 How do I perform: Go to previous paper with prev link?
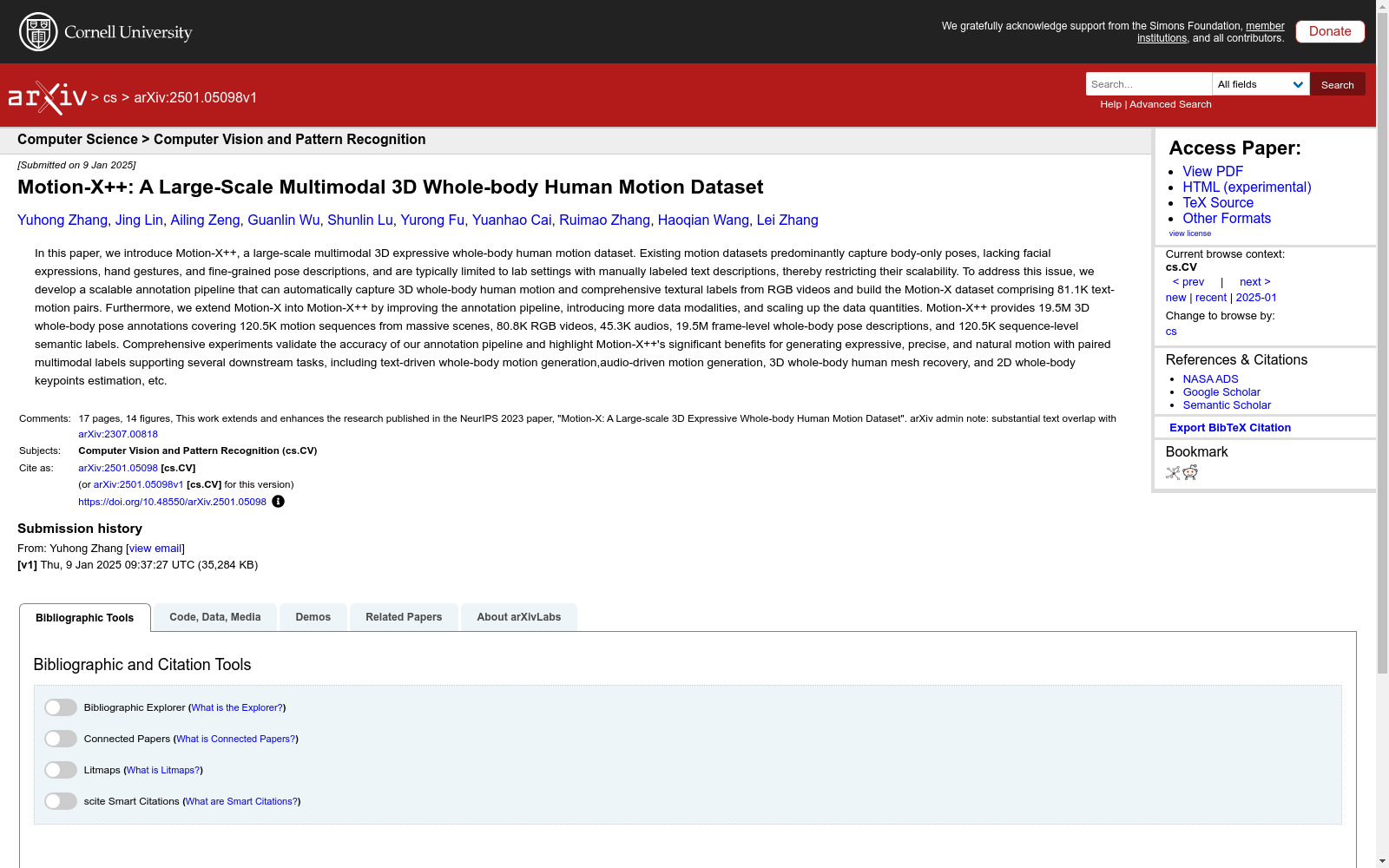[1188, 282]
